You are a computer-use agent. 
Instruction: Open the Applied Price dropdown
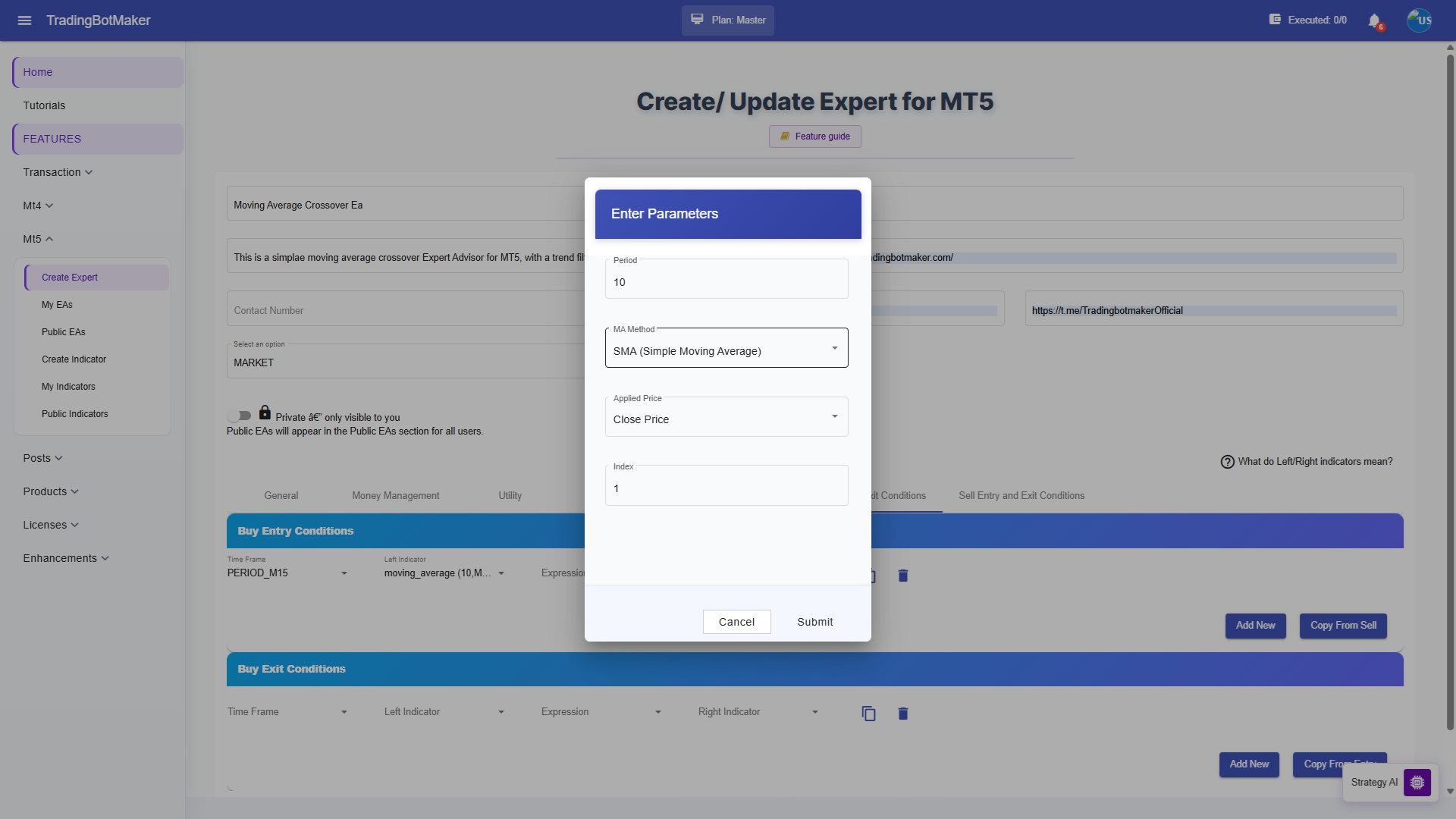click(x=726, y=416)
